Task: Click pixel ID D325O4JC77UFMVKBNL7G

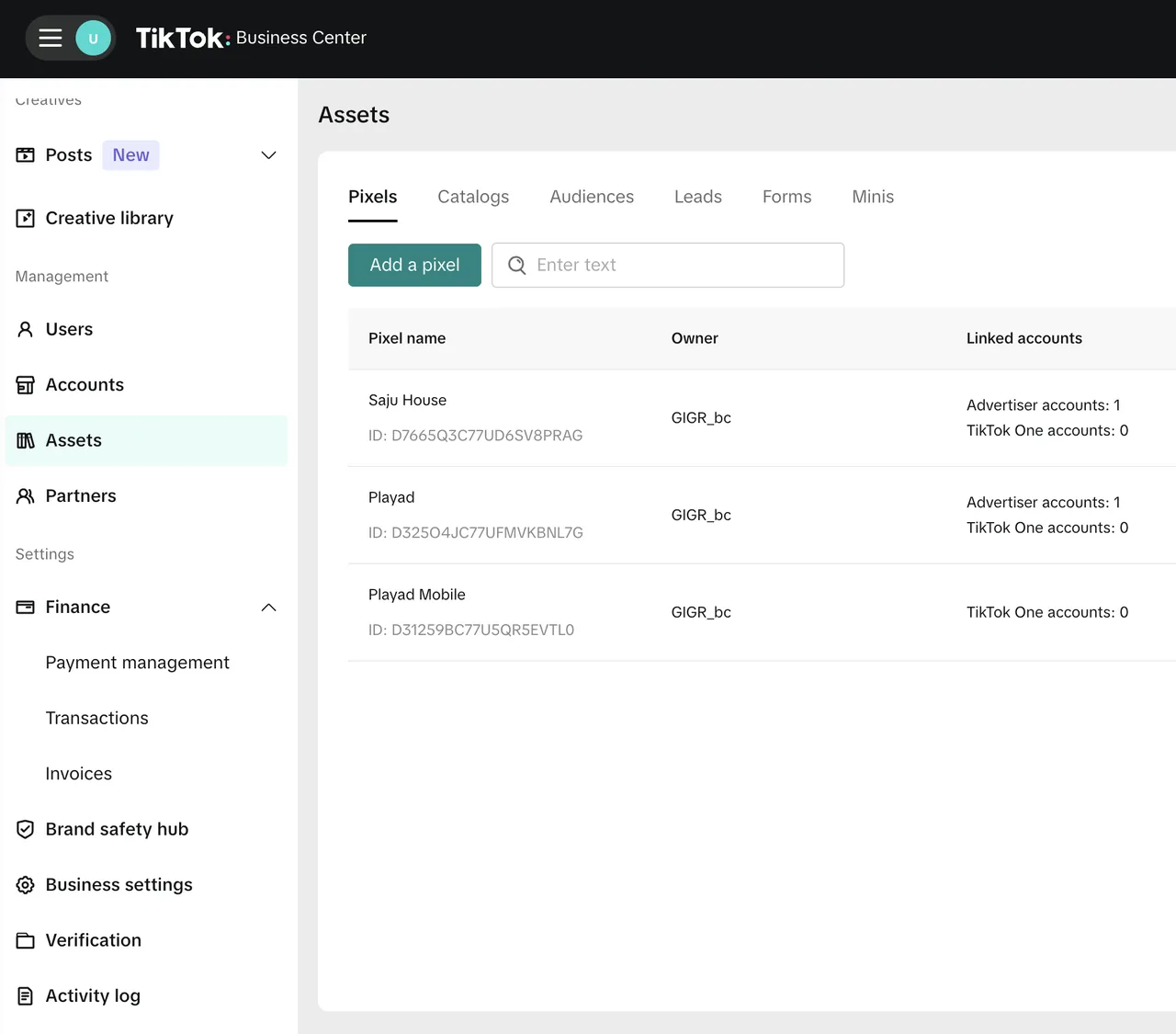Action: click(476, 533)
